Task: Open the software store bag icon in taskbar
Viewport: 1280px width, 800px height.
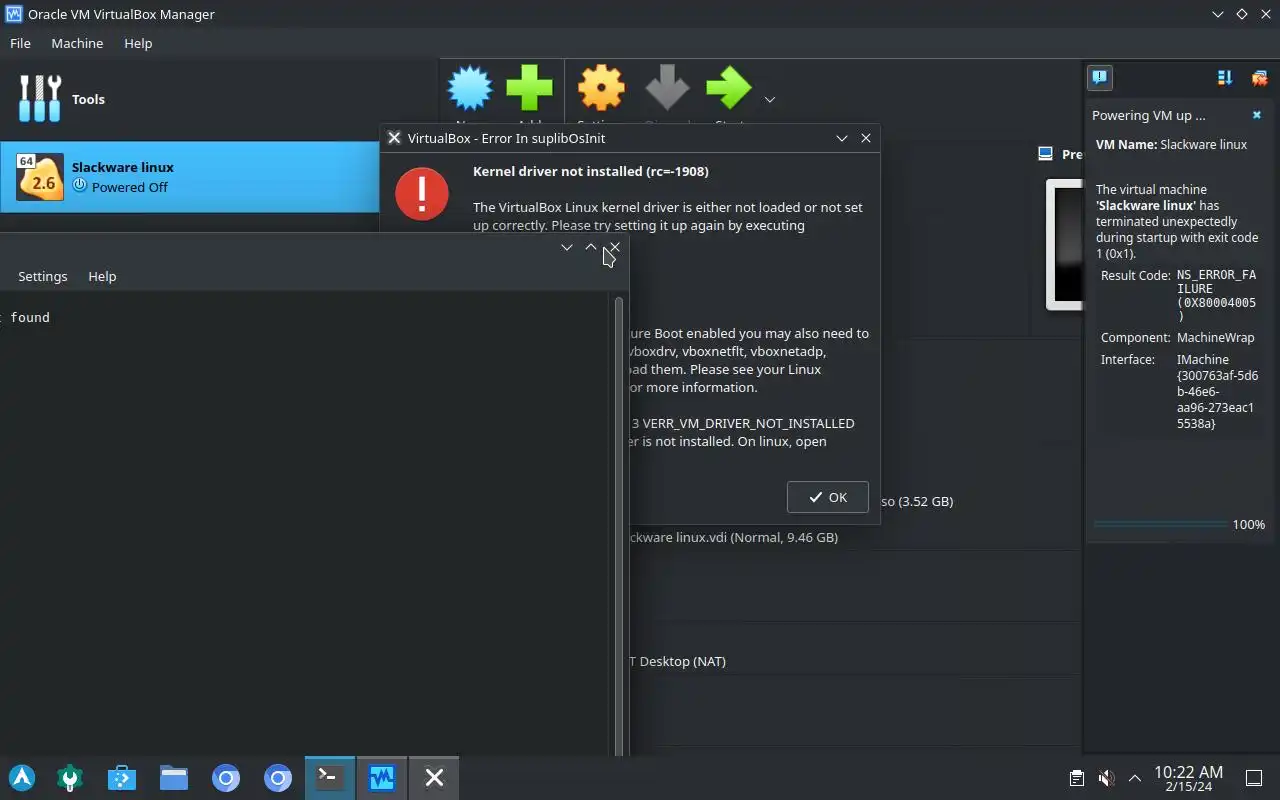Action: tap(122, 778)
